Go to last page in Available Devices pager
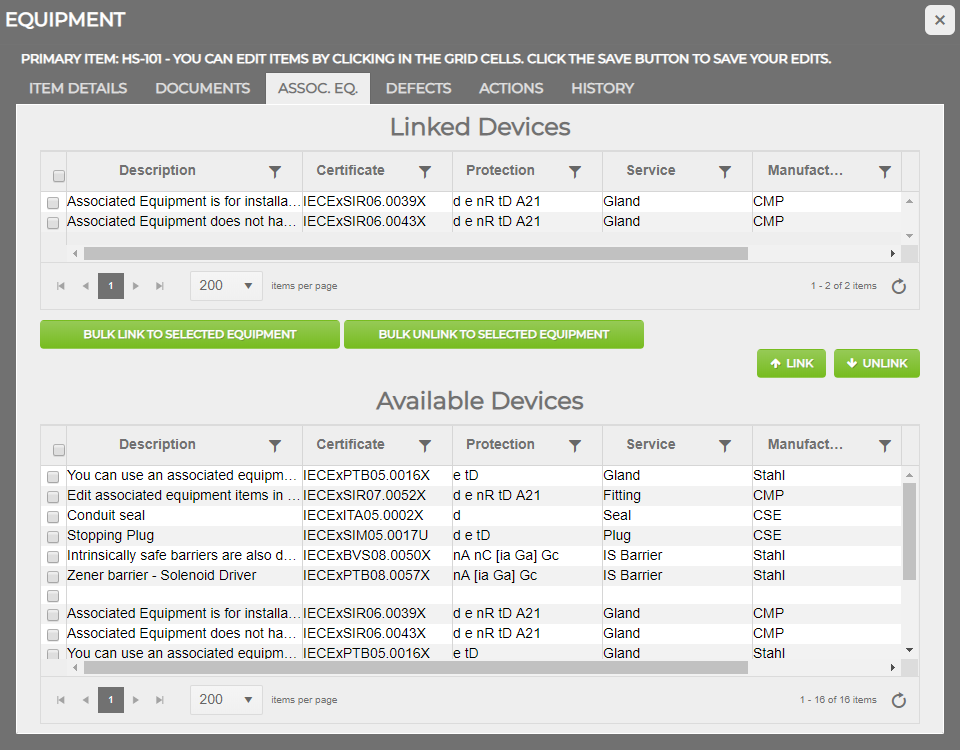The width and height of the screenshot is (960, 750). 160,700
